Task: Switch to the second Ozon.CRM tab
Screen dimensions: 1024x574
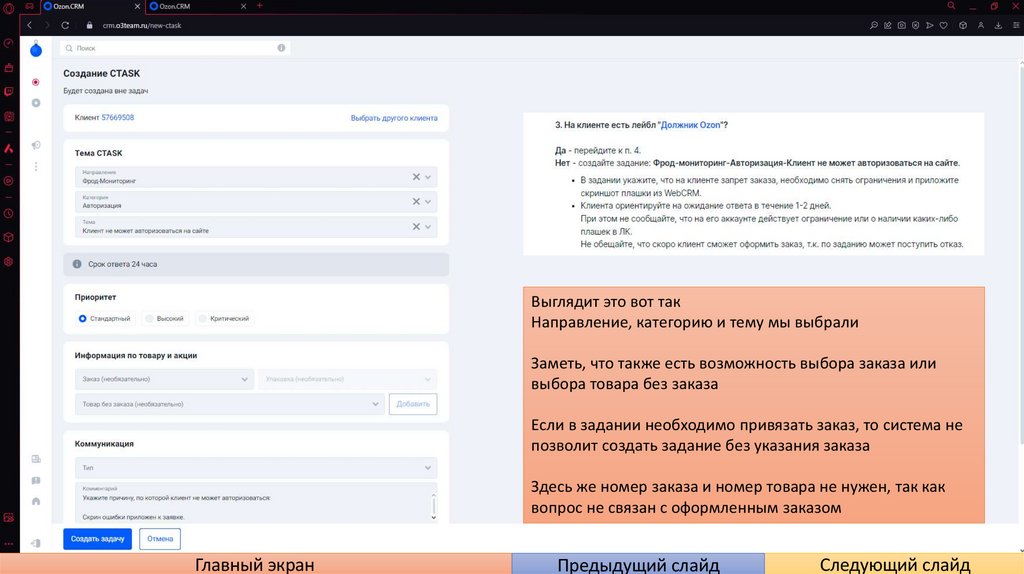Action: tap(196, 6)
